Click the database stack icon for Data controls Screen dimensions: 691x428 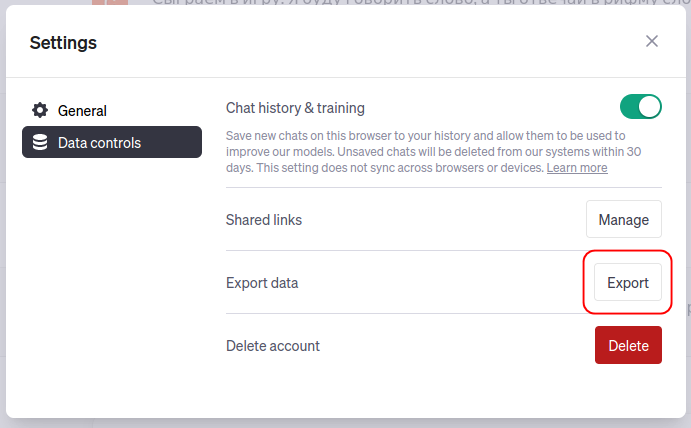point(40,142)
